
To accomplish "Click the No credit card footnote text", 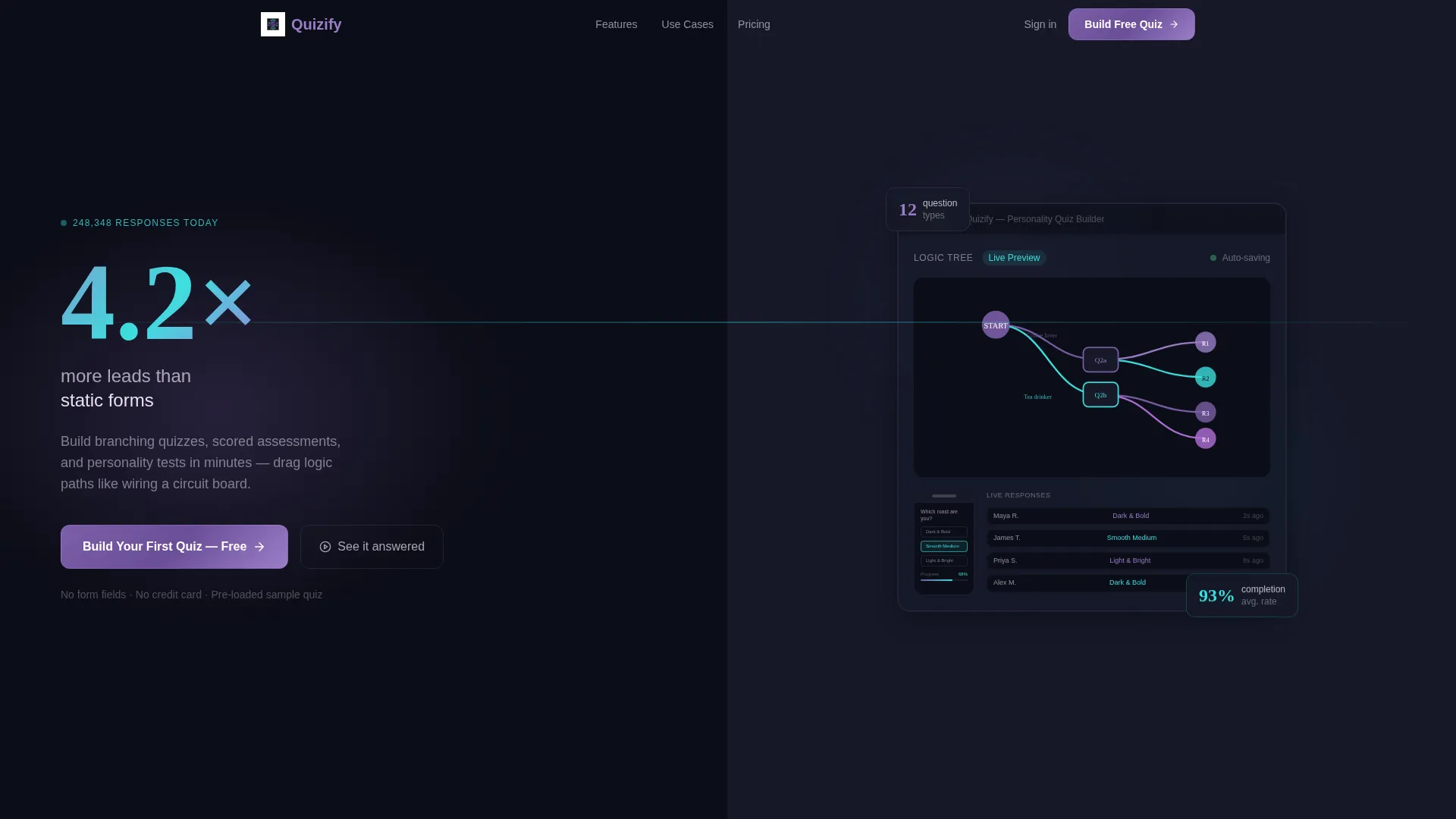I will [x=168, y=595].
